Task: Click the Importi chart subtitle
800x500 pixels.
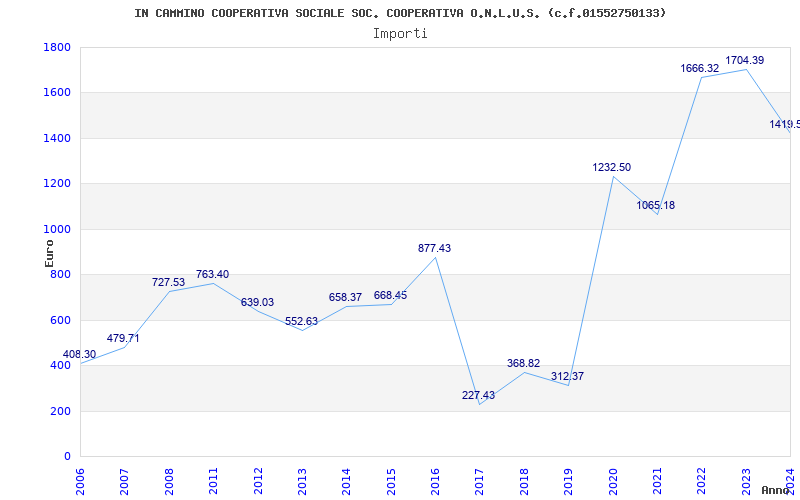Action: point(400,34)
